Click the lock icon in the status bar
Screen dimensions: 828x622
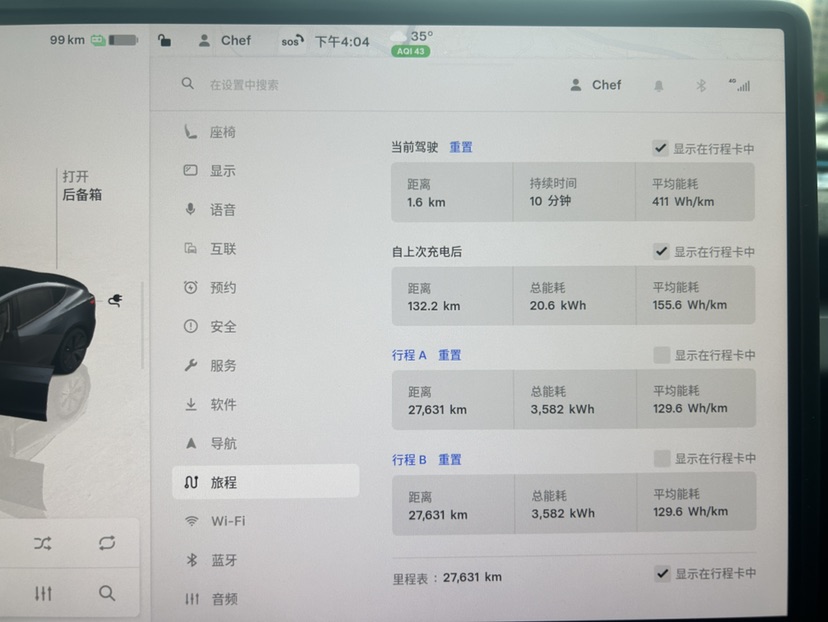(x=164, y=40)
